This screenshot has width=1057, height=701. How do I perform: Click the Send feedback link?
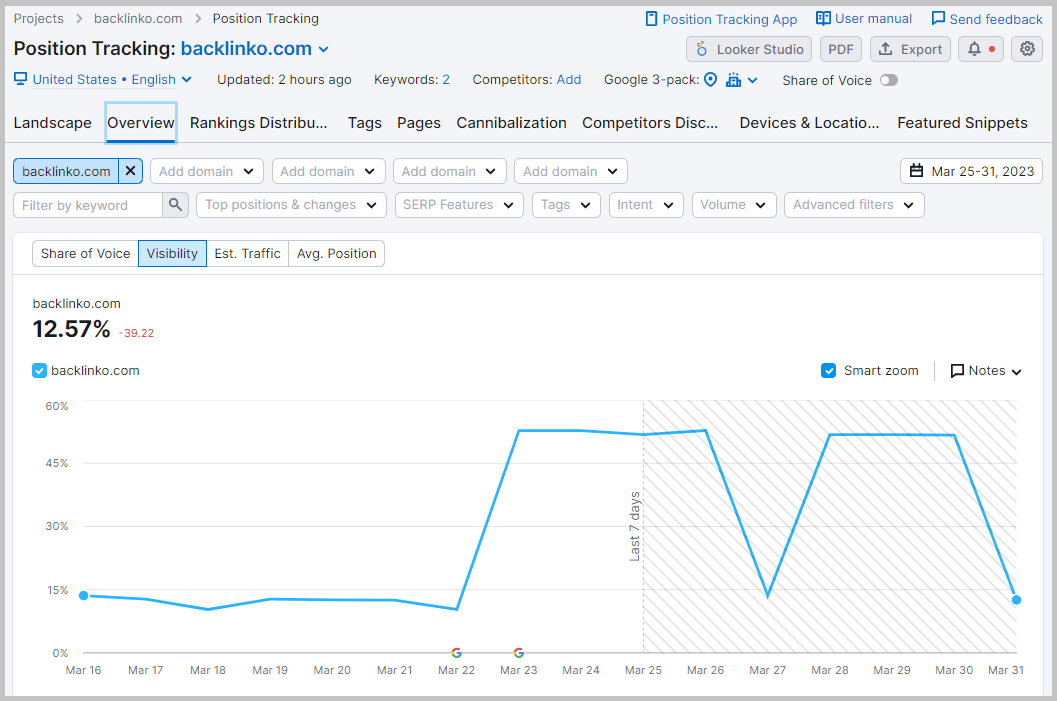coord(987,19)
